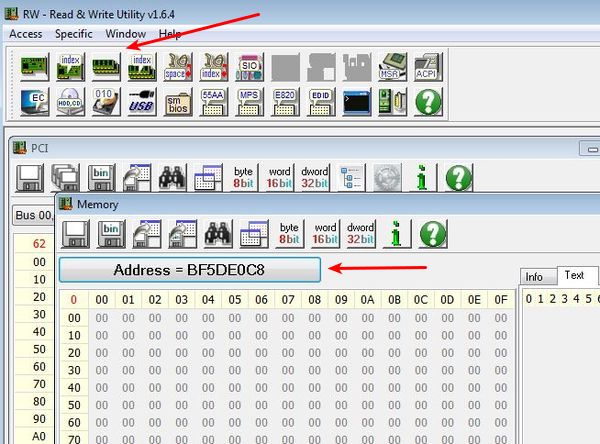Select memory cell row 00 column 00
The width and height of the screenshot is (600, 444).
(101, 318)
